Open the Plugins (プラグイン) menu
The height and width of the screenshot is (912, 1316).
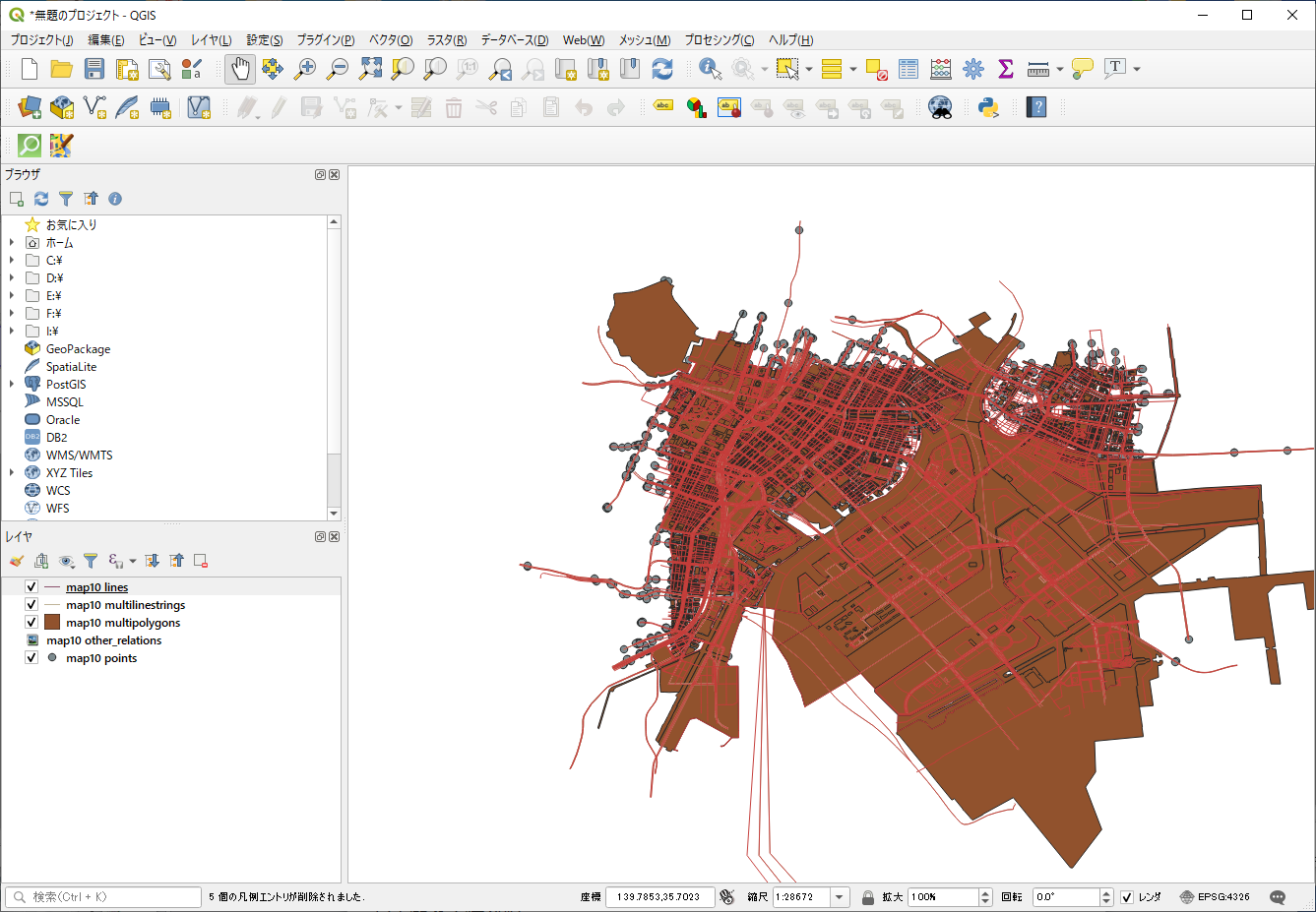click(325, 40)
